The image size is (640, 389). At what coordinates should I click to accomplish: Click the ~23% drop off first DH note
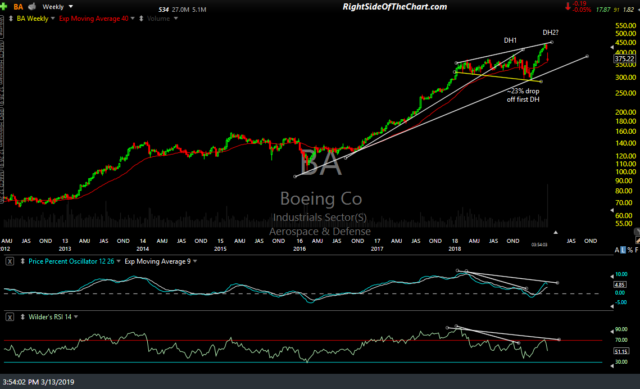[523, 95]
